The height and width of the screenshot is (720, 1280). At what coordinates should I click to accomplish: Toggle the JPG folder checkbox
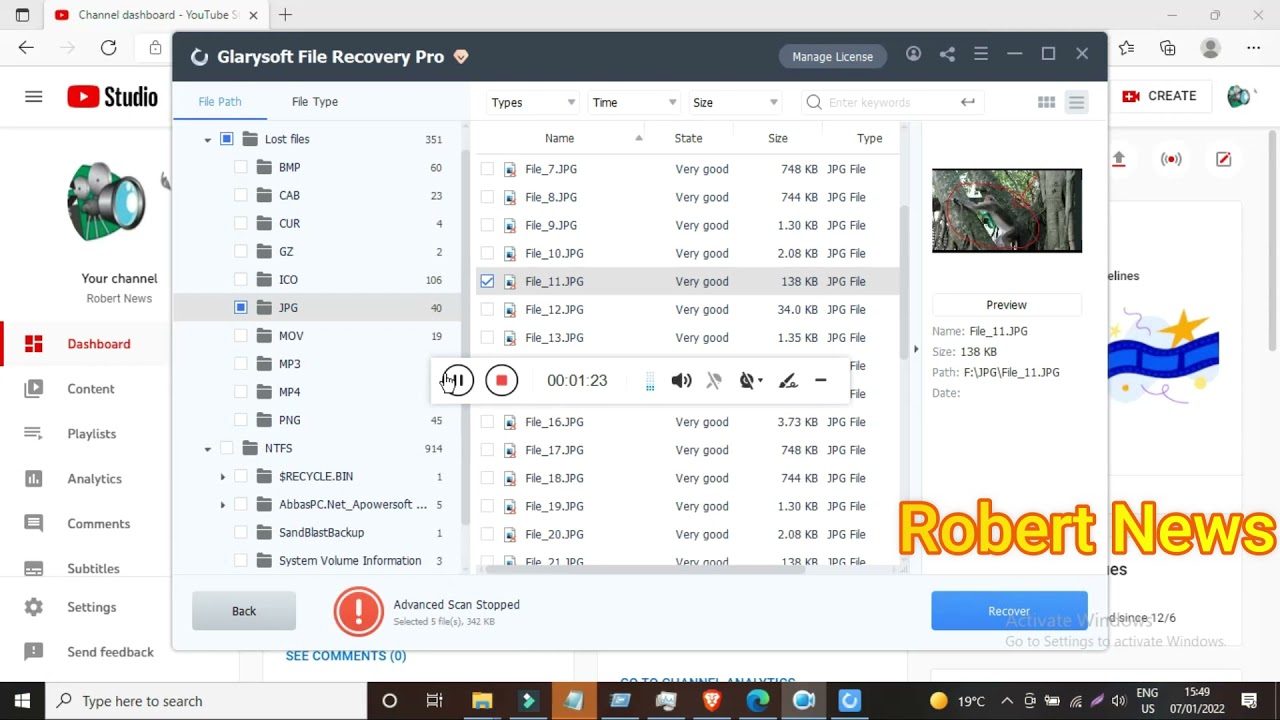(x=240, y=307)
